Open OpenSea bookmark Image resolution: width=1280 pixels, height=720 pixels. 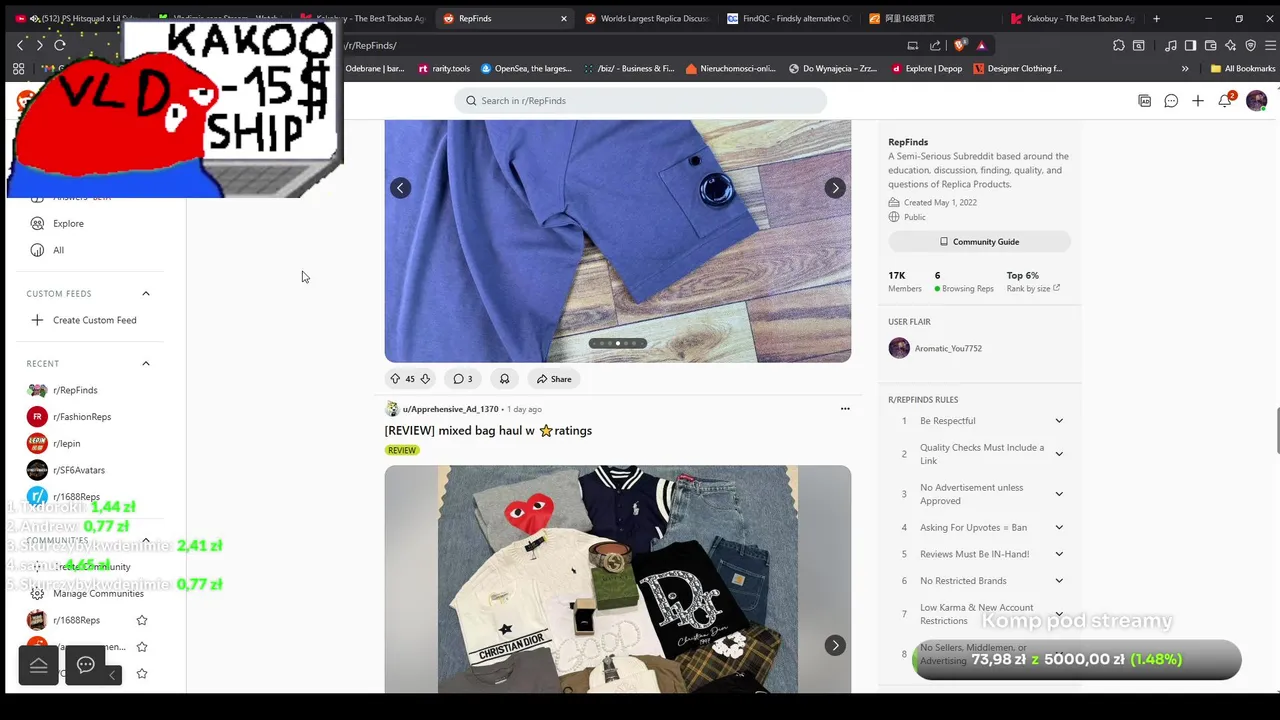click(526, 69)
